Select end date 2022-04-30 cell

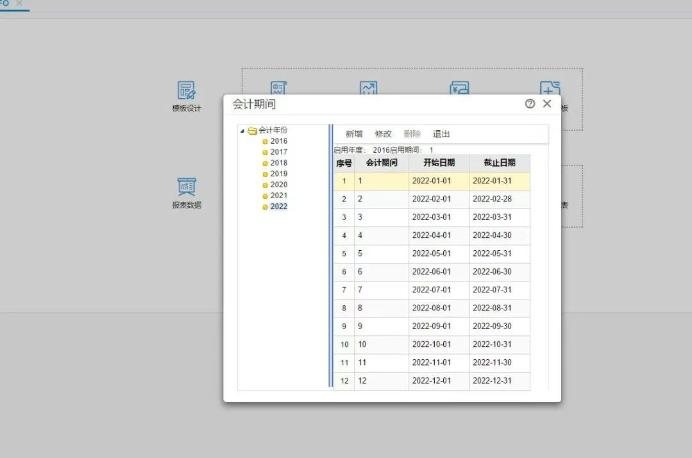tap(500, 236)
